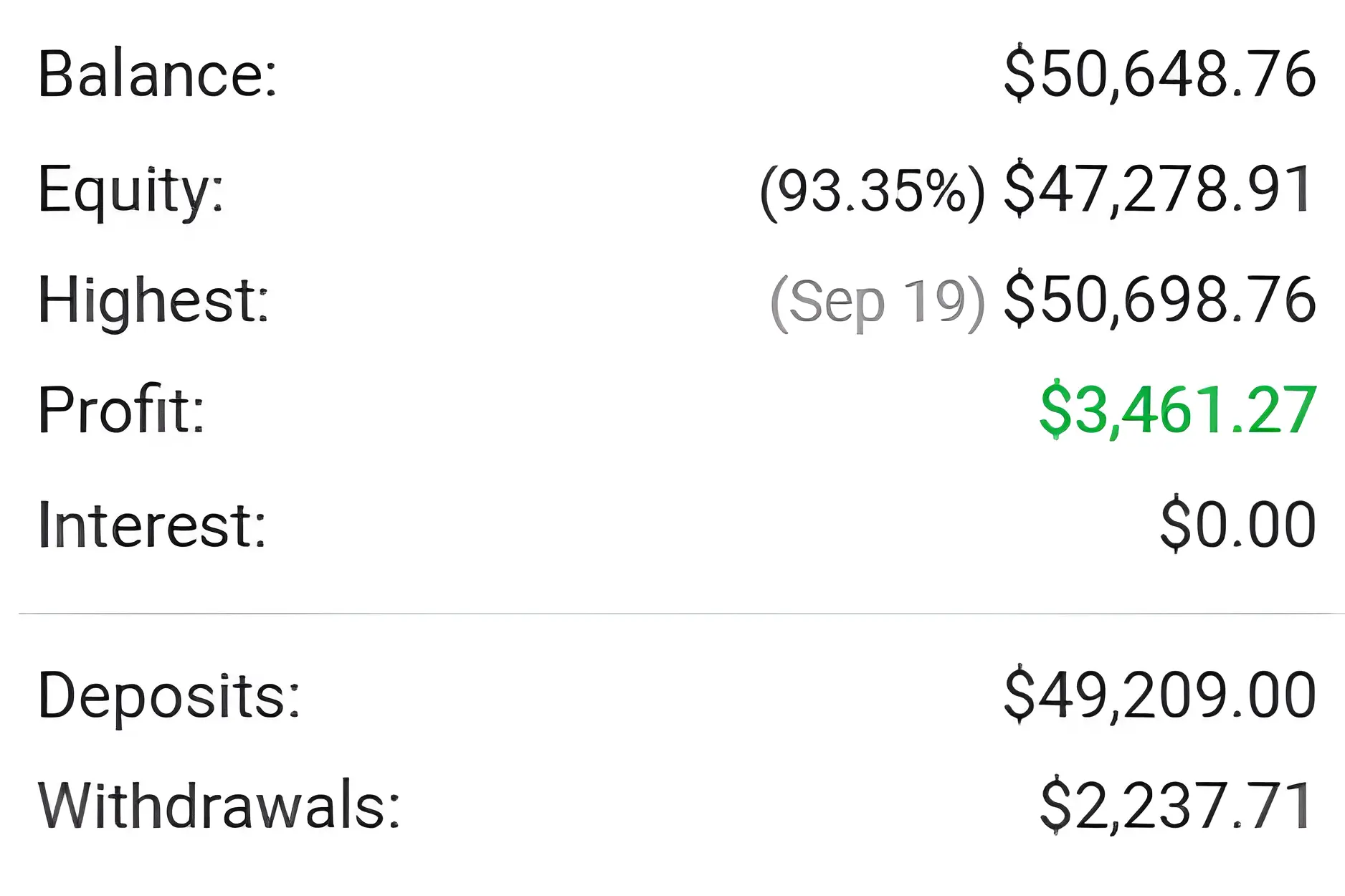This screenshot has height=896, width=1345.
Task: Click the Highest label
Action: pos(153,300)
